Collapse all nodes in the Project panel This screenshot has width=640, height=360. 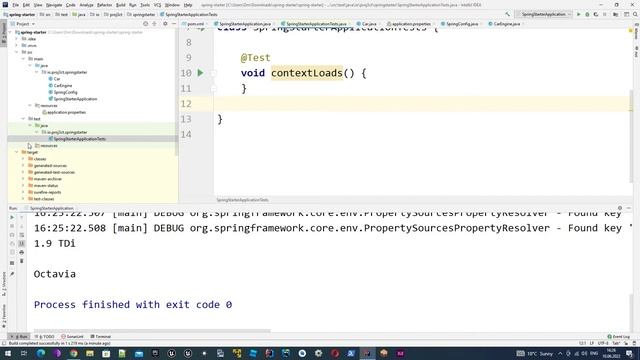(x=154, y=24)
